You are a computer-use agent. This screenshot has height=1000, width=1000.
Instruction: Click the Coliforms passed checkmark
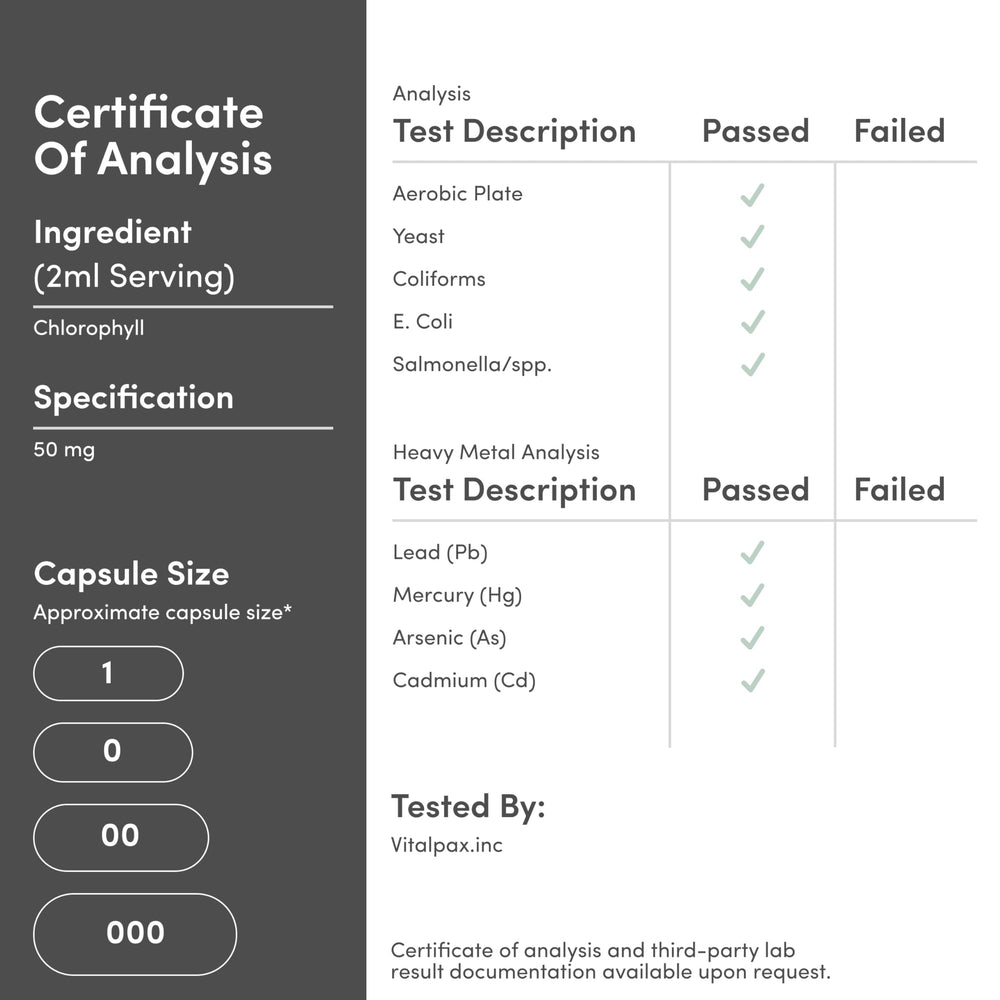752,279
